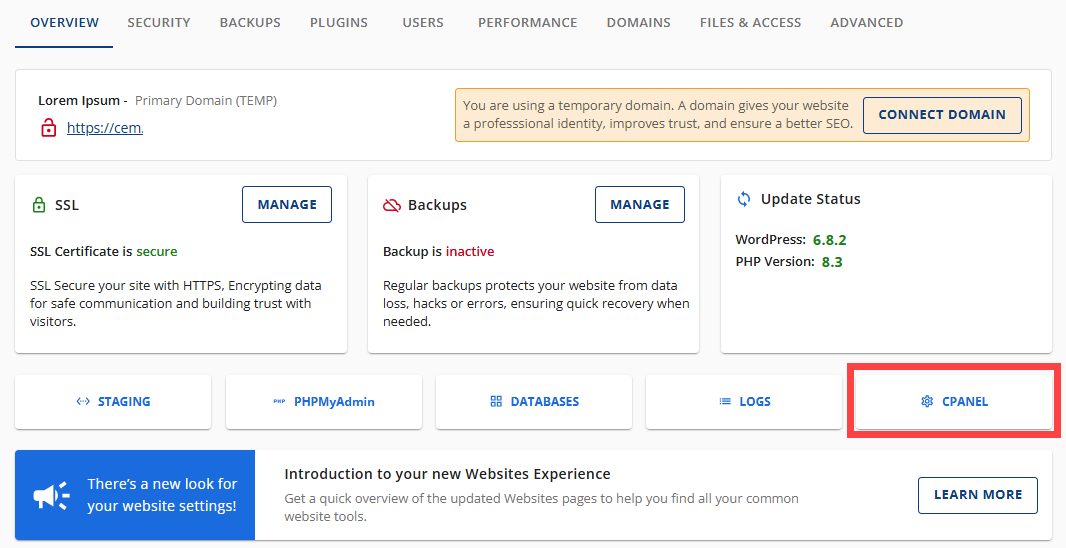Open the Logs viewer
Image resolution: width=1066 pixels, height=548 pixels.
pyautogui.click(x=744, y=402)
